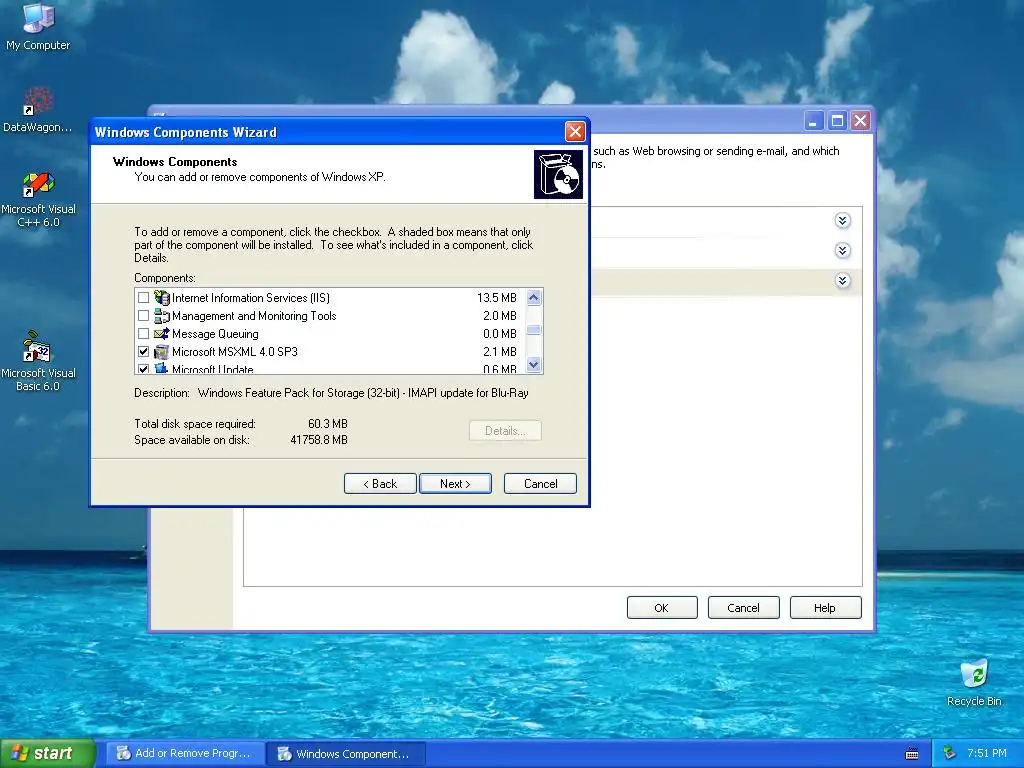Click the components list scrollbar thumb
This screenshot has width=1024, height=768.
pyautogui.click(x=534, y=330)
